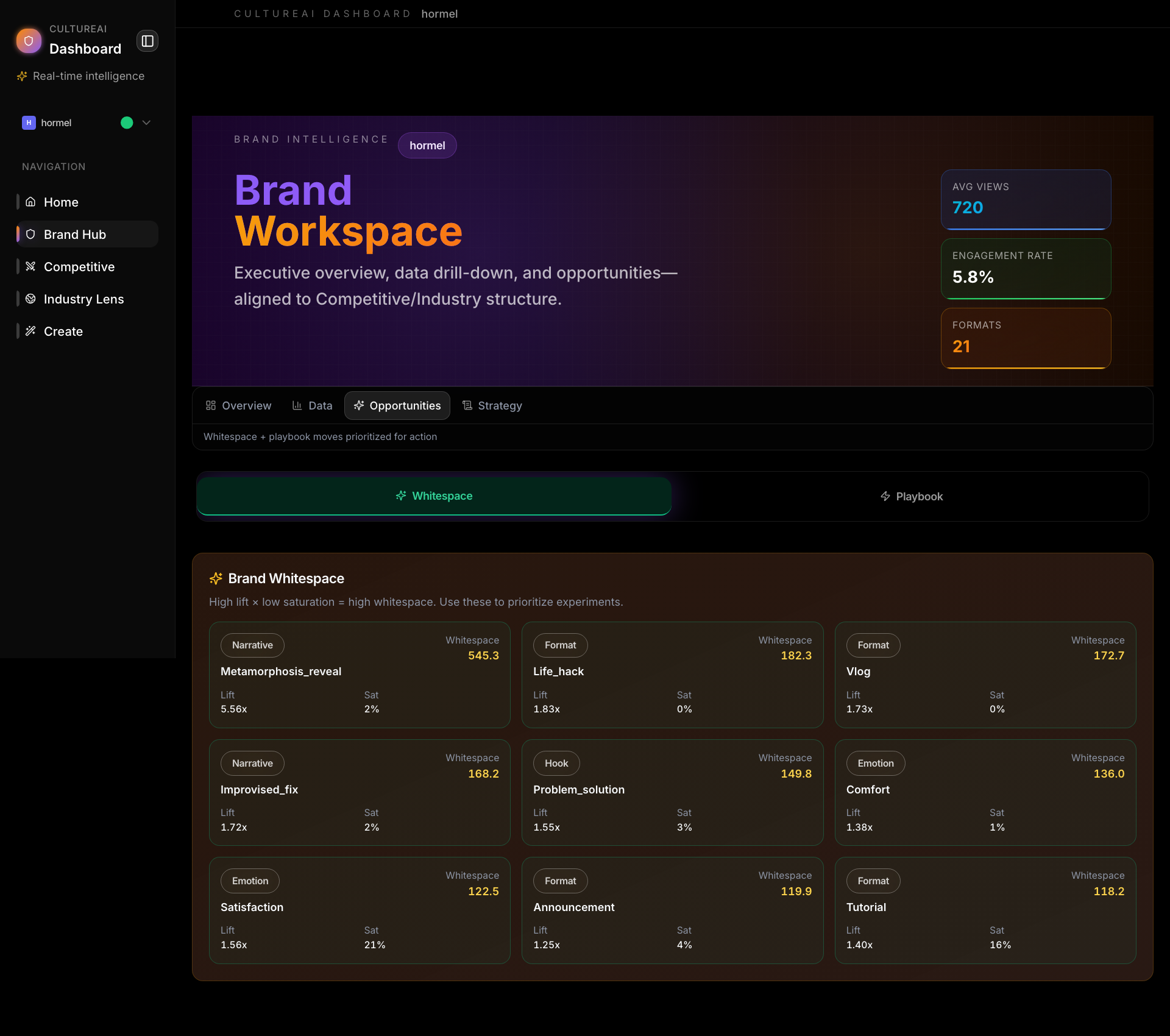Click the Dashboard title link

click(85, 49)
